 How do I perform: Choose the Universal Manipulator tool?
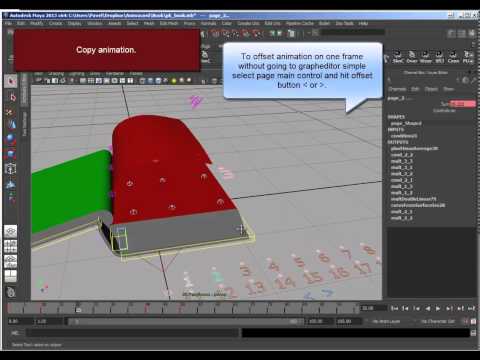point(11,169)
